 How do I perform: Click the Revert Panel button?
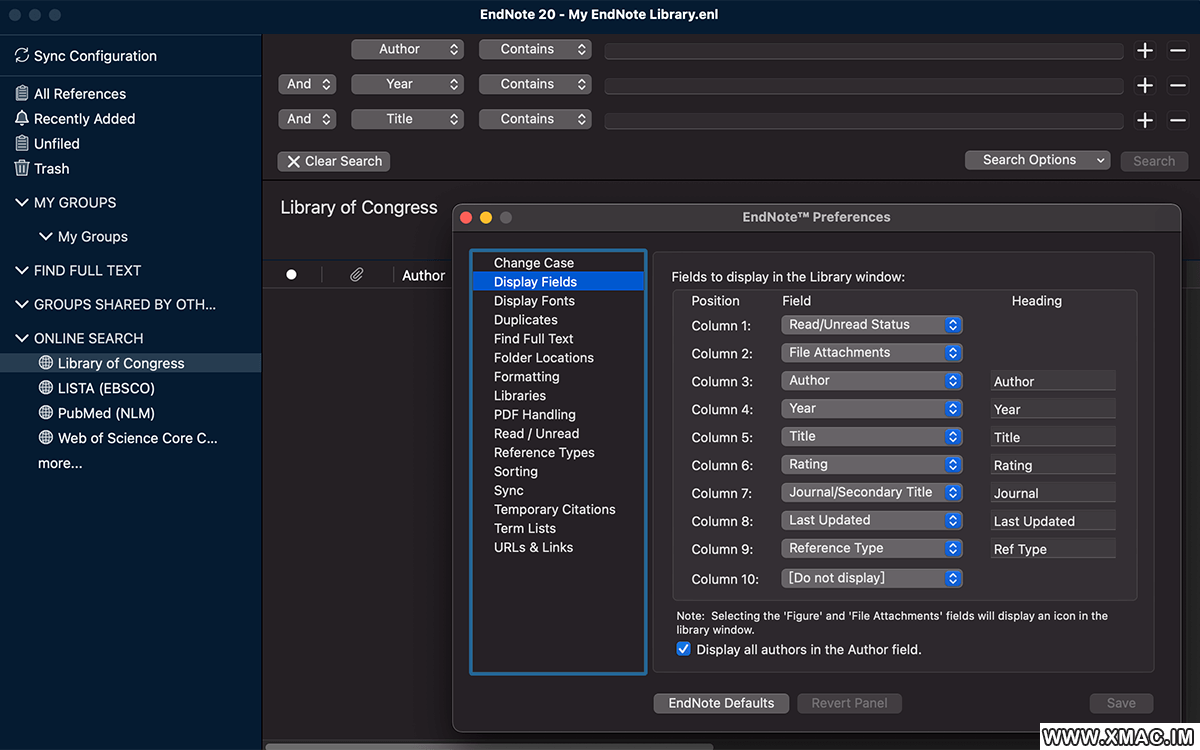point(850,703)
